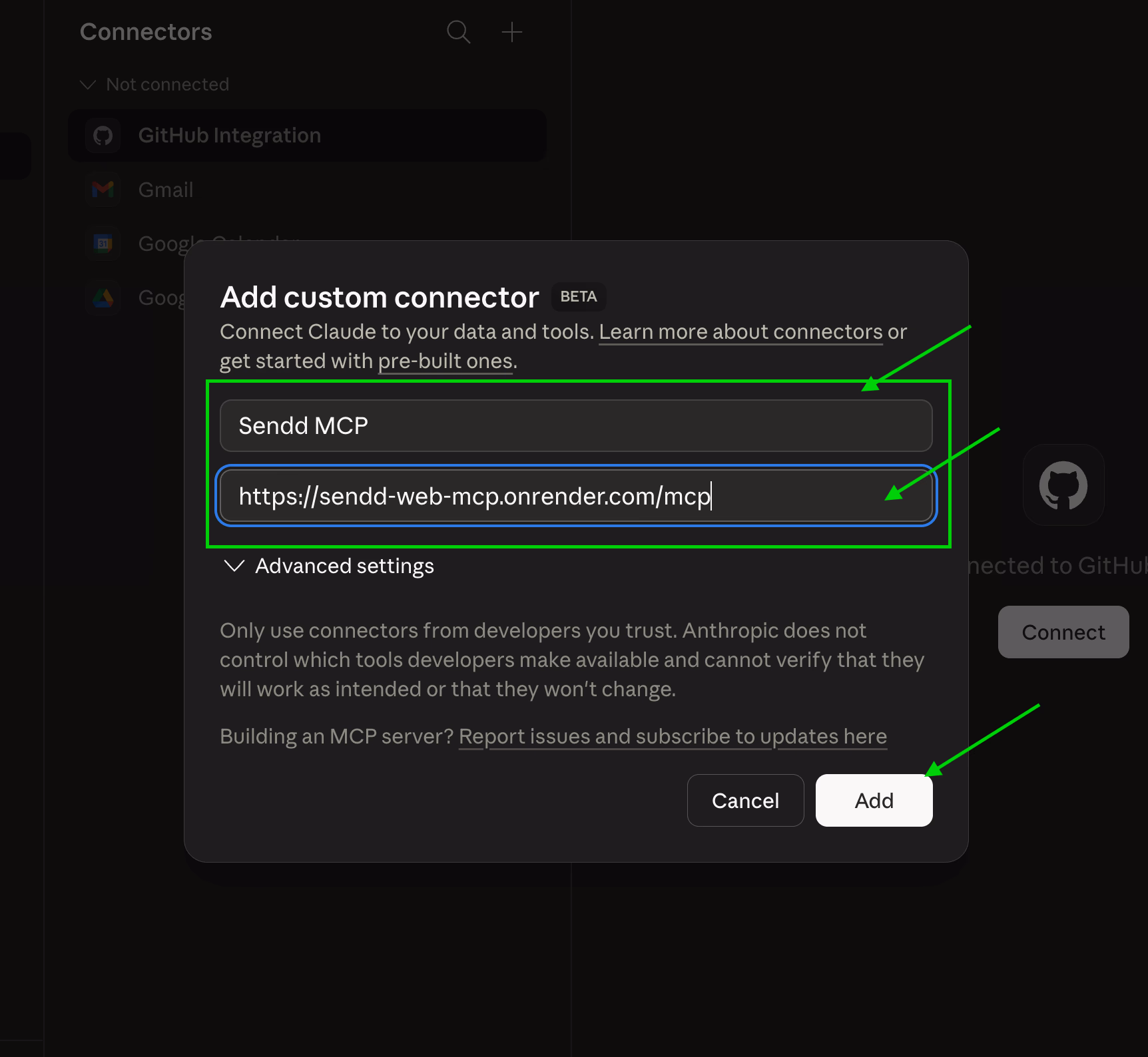Click the BETA badge beside dialog title

[x=578, y=297]
